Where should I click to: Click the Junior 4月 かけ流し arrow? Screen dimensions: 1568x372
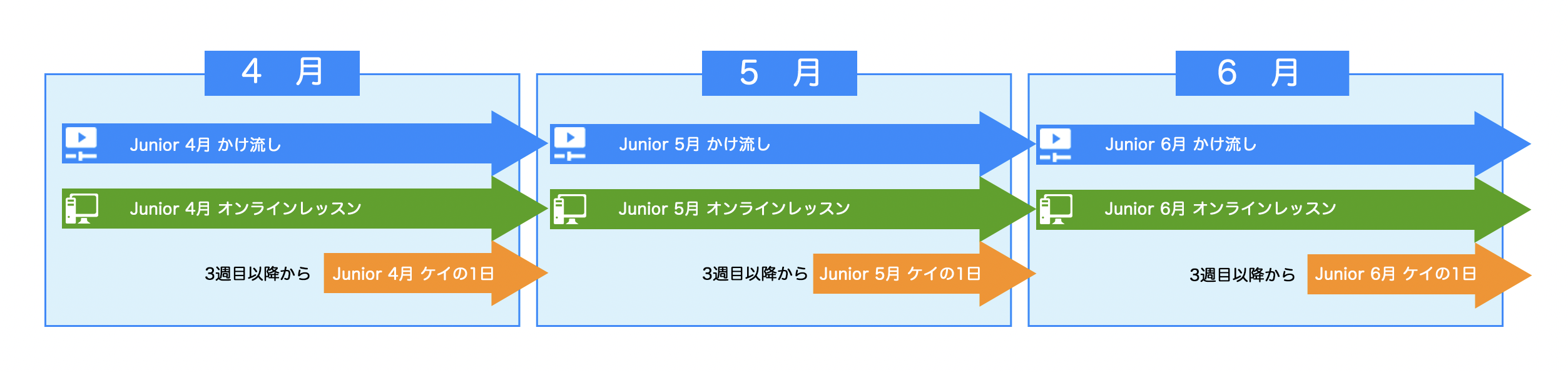(282, 144)
